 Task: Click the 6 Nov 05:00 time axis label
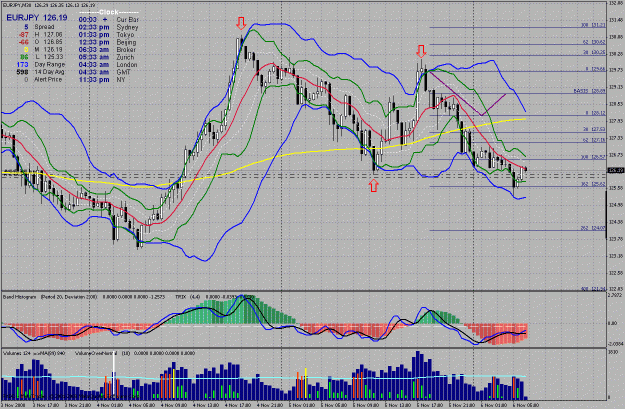tap(526, 405)
